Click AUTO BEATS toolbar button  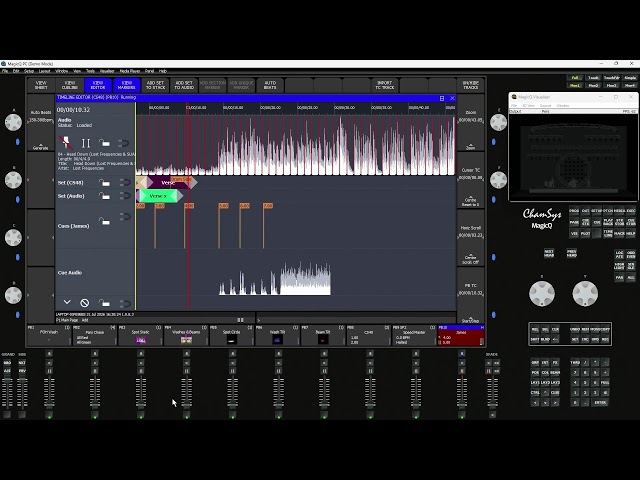pyautogui.click(x=270, y=85)
